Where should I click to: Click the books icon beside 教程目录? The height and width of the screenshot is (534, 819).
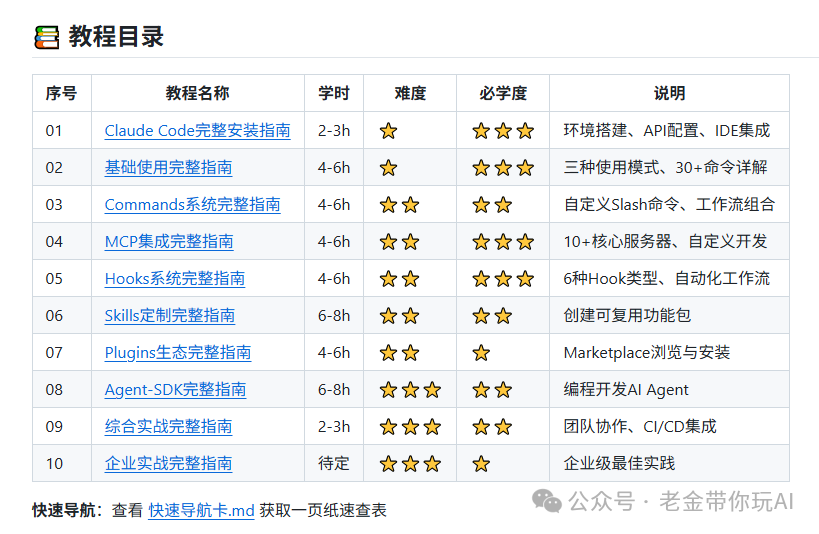point(46,37)
